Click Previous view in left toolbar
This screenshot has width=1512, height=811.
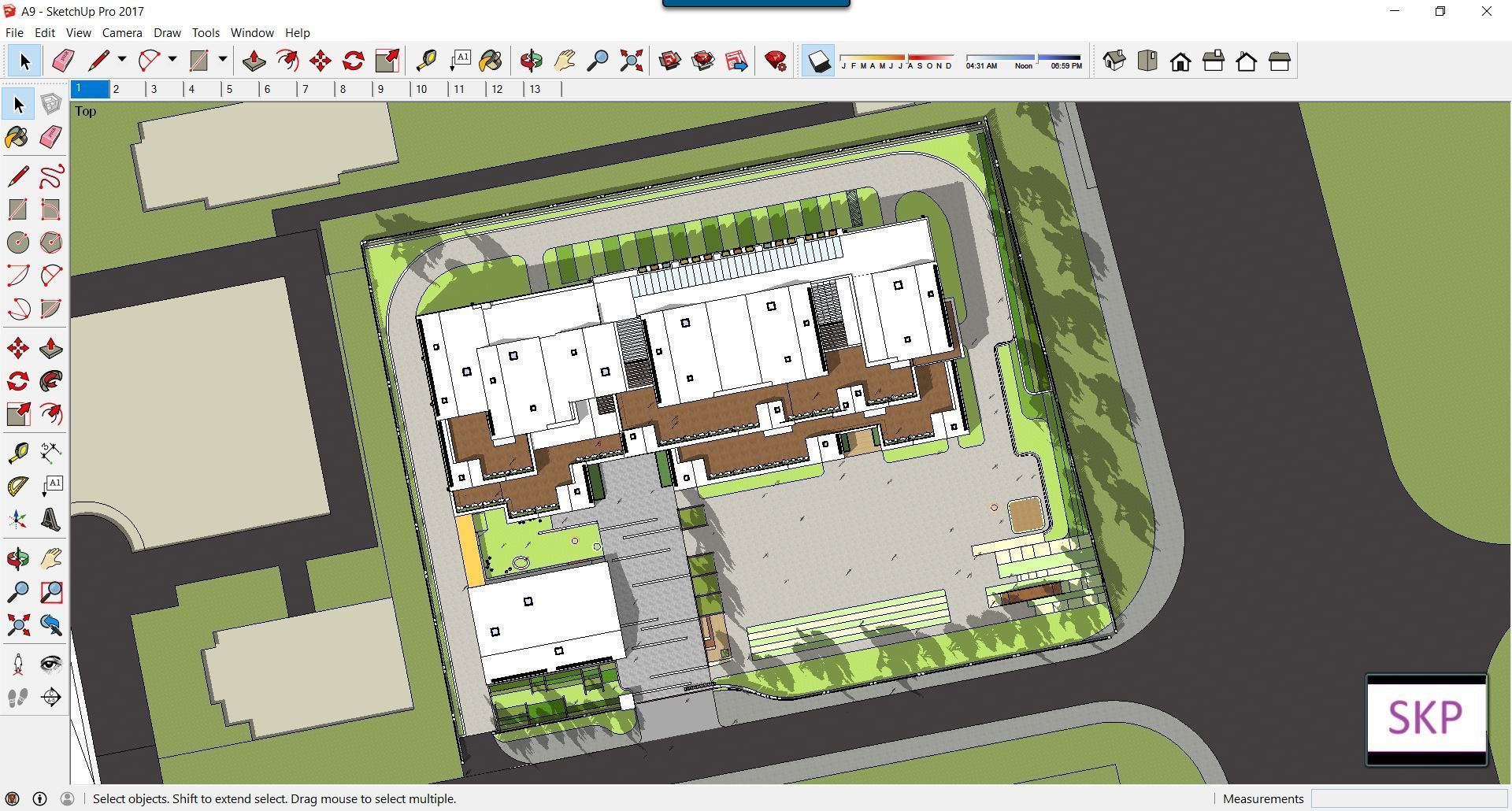[x=51, y=625]
